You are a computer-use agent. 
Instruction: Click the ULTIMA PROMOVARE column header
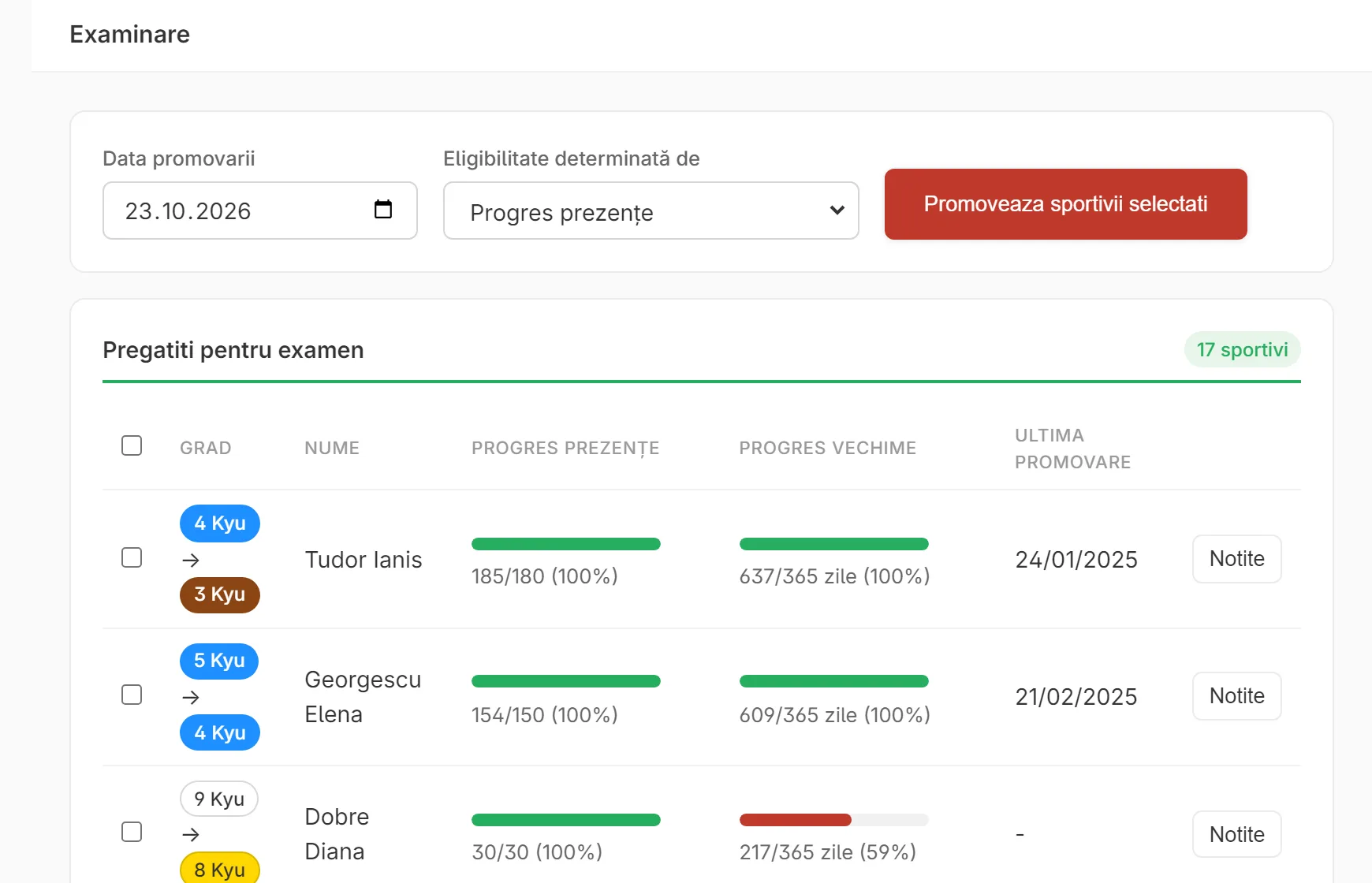click(x=1072, y=449)
